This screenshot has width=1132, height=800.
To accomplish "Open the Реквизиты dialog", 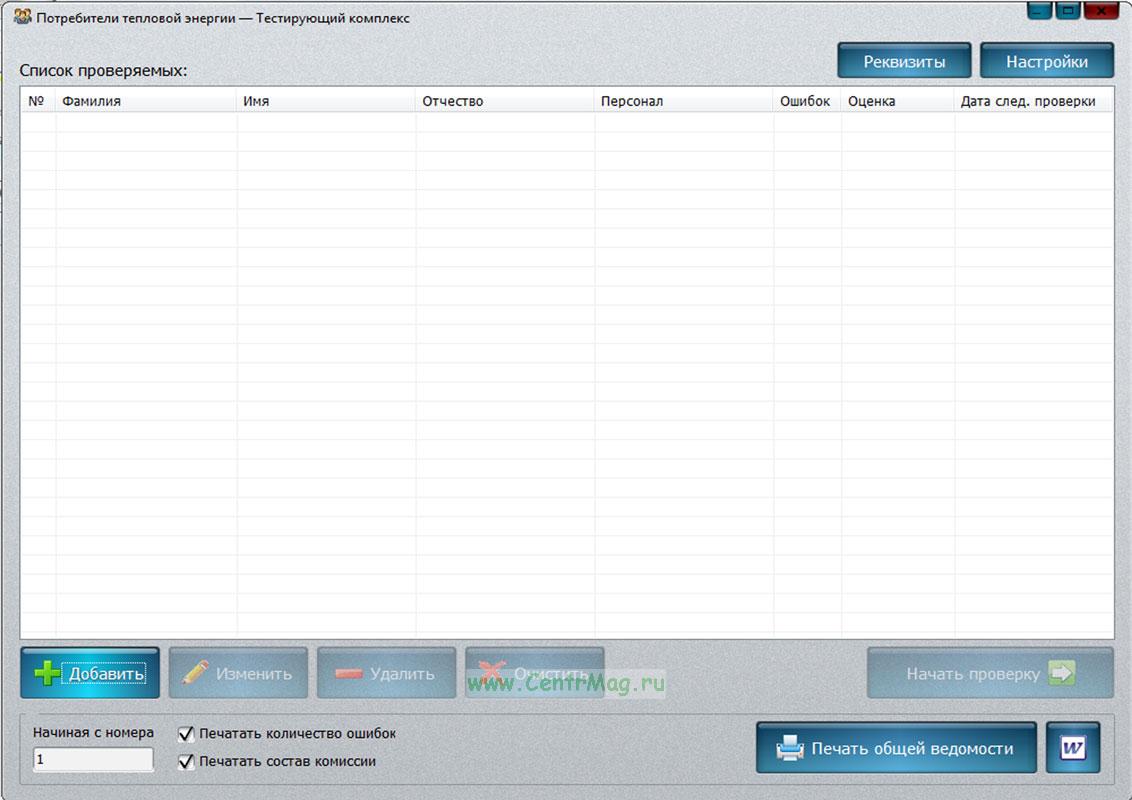I will click(x=904, y=61).
